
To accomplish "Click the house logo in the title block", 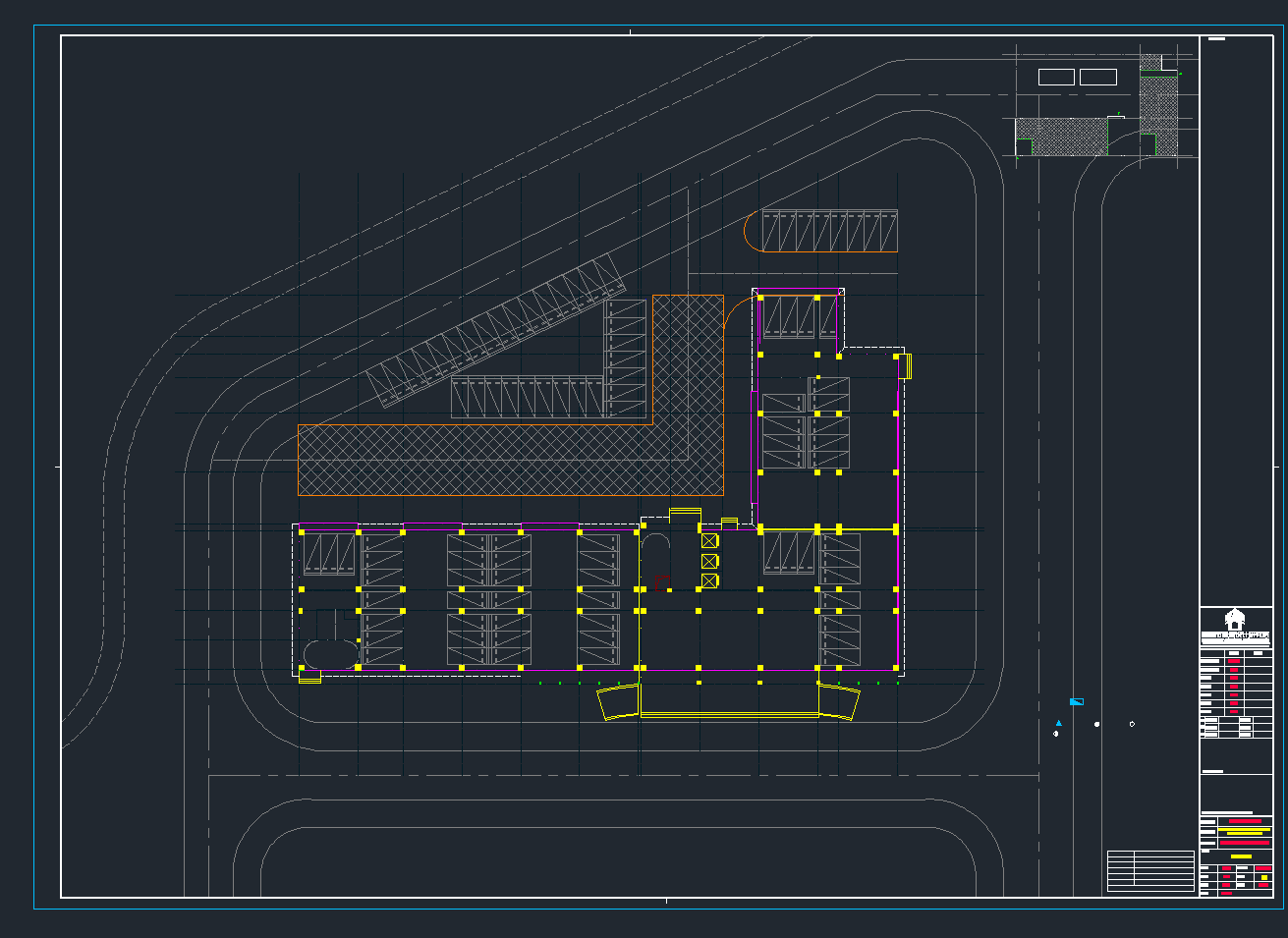I will click(1235, 619).
